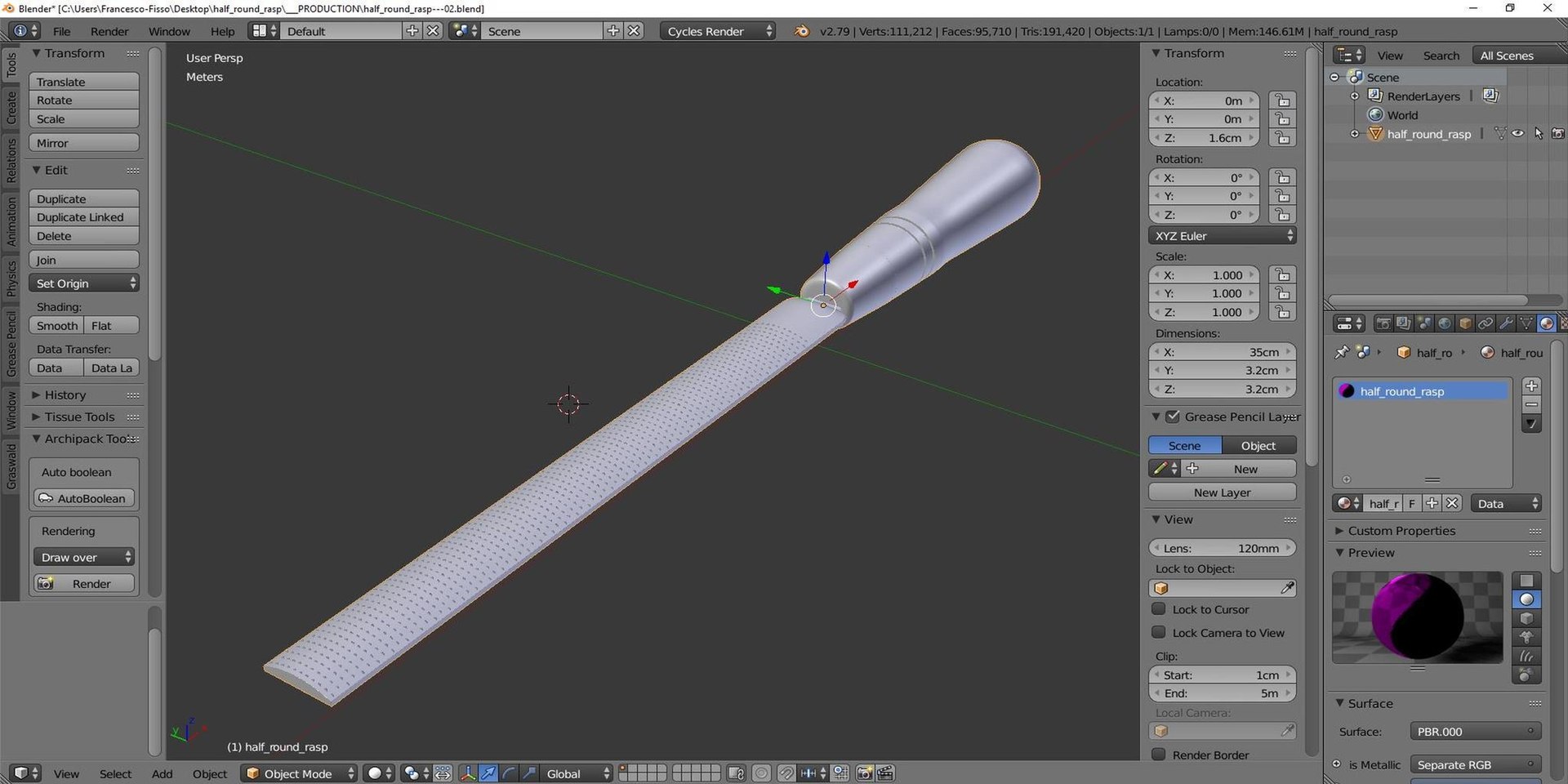Expand the Custom Properties panel

click(1401, 530)
